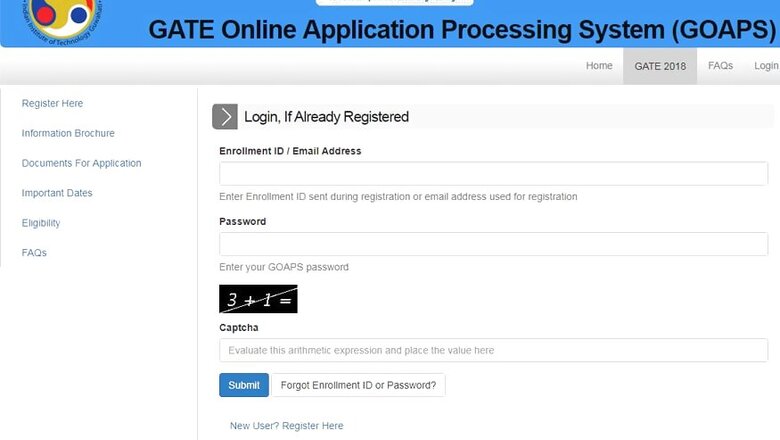Click the 'Password' field label

(x=243, y=222)
